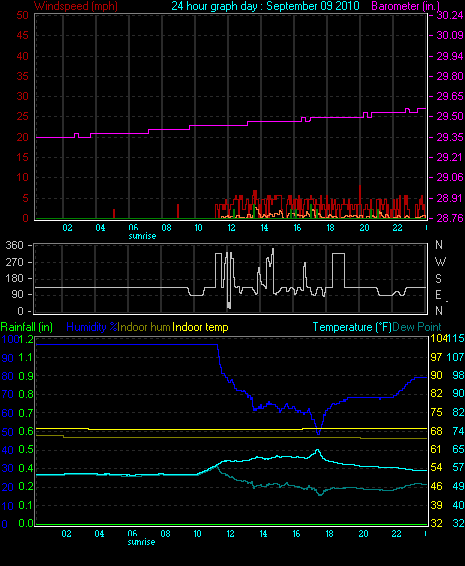This screenshot has height=566, width=465.
Task: Click the 'Rainfall (in)' green legend label
Action: click(27, 327)
